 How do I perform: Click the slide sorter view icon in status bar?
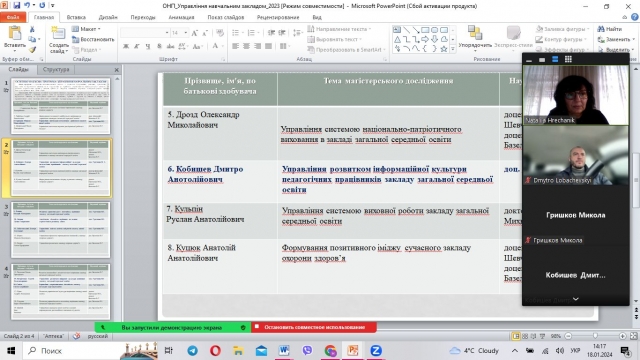pos(525,336)
